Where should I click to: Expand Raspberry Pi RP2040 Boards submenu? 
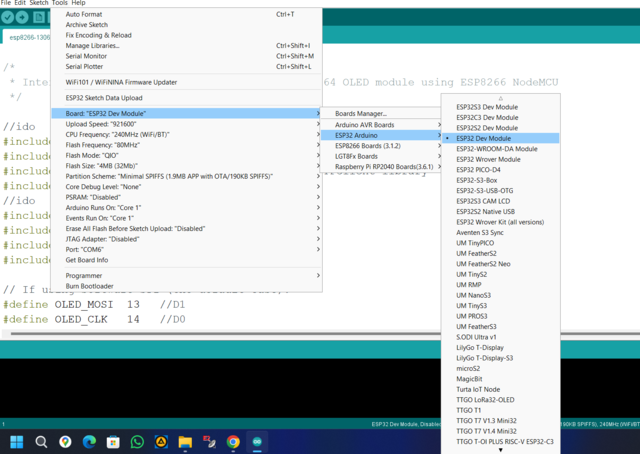coord(381,167)
